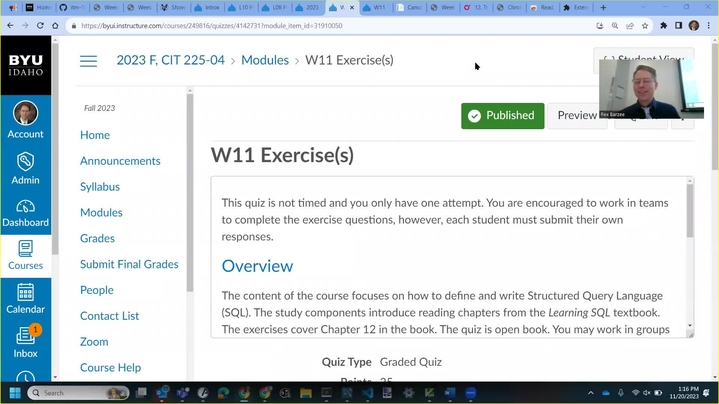
Task: Open Home in course navigation
Action: [95, 135]
